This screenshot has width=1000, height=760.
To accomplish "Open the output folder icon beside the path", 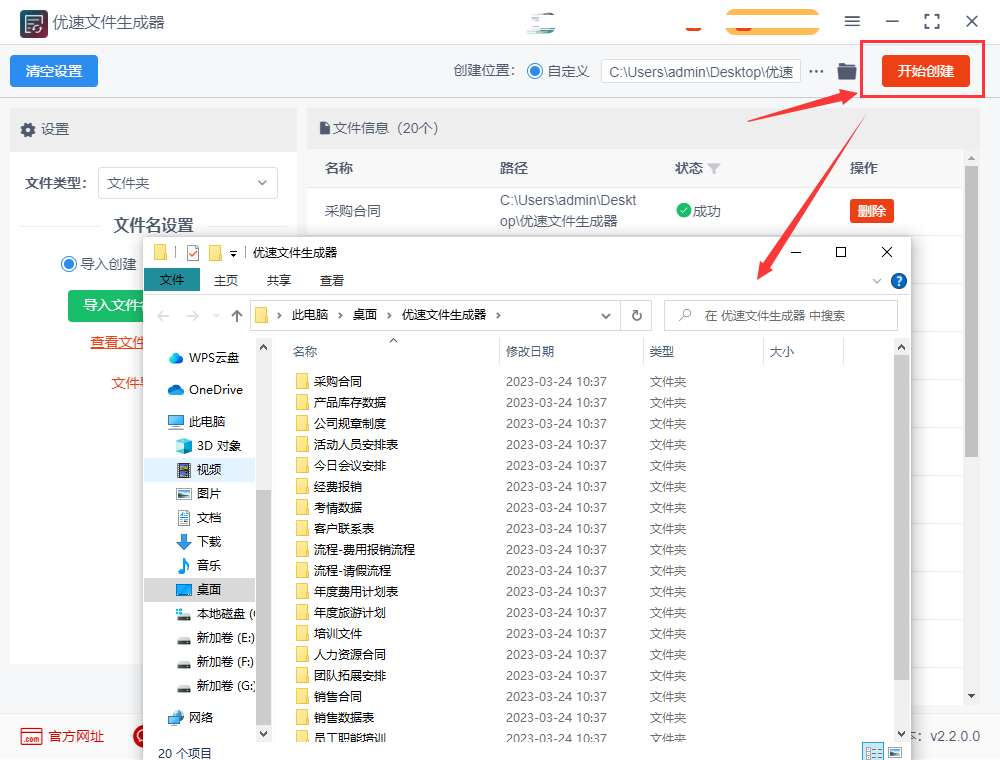I will click(847, 71).
